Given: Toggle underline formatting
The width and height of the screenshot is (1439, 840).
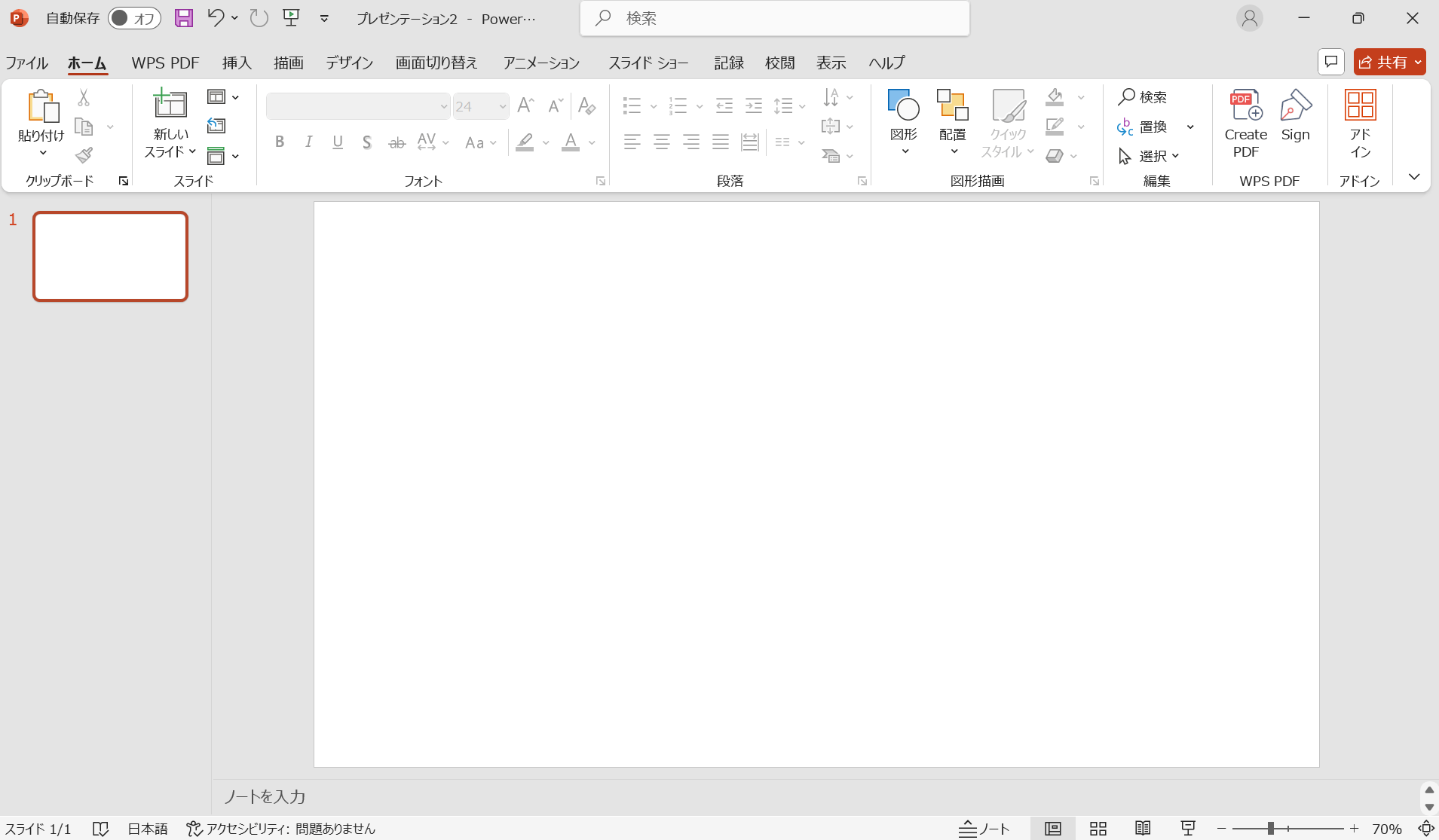Looking at the screenshot, I should click(337, 142).
